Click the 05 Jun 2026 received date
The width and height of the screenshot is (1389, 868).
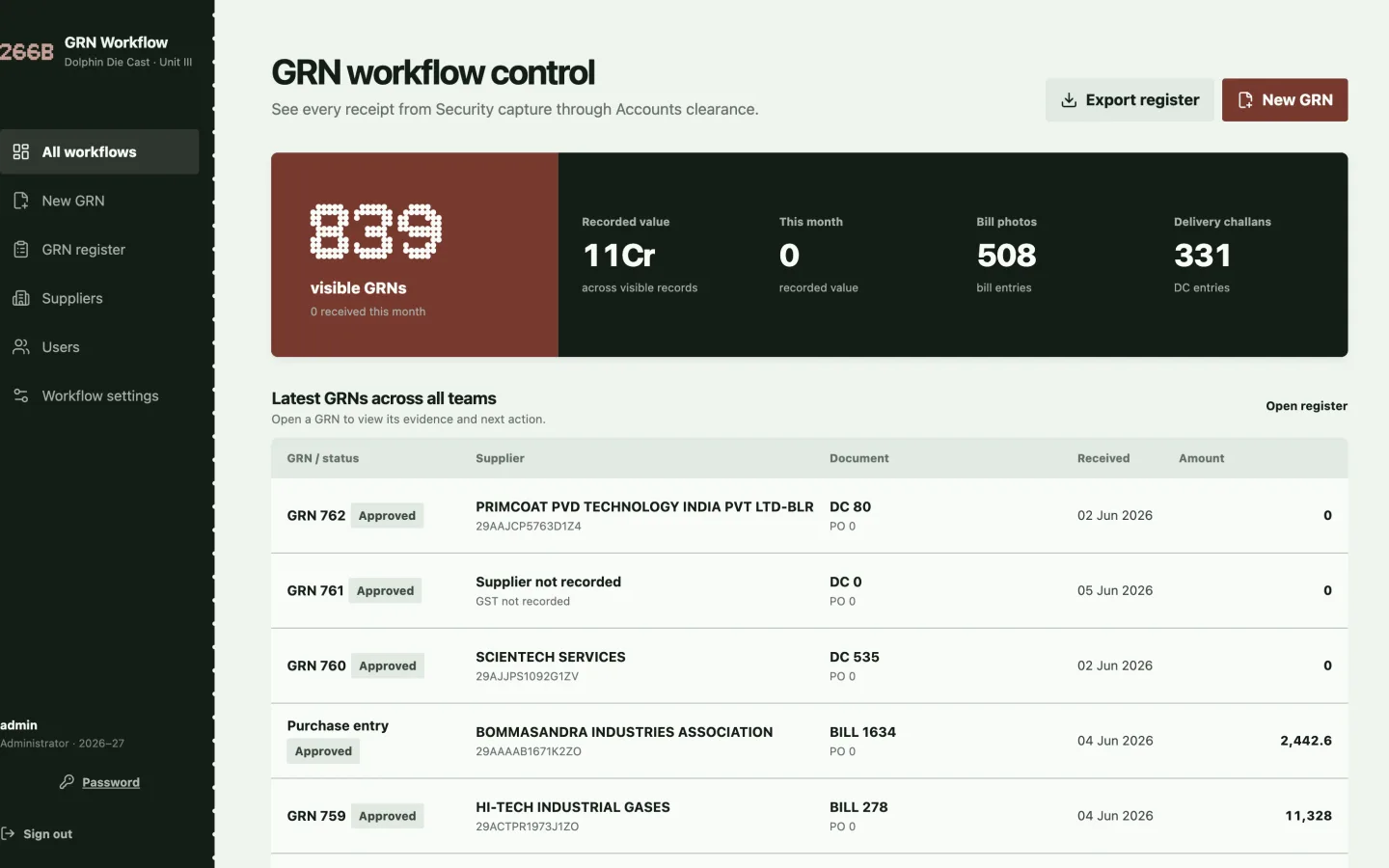[x=1115, y=591]
